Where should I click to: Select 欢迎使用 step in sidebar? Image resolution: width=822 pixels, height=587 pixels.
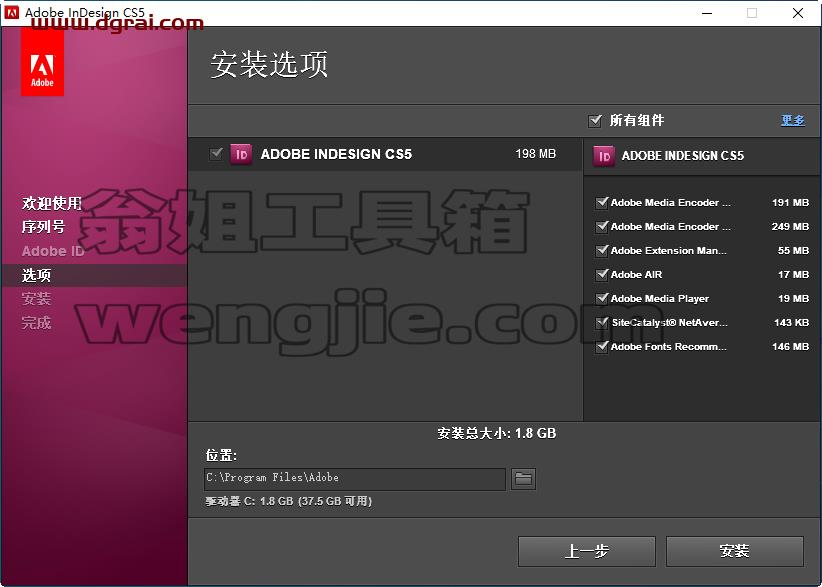click(x=51, y=203)
